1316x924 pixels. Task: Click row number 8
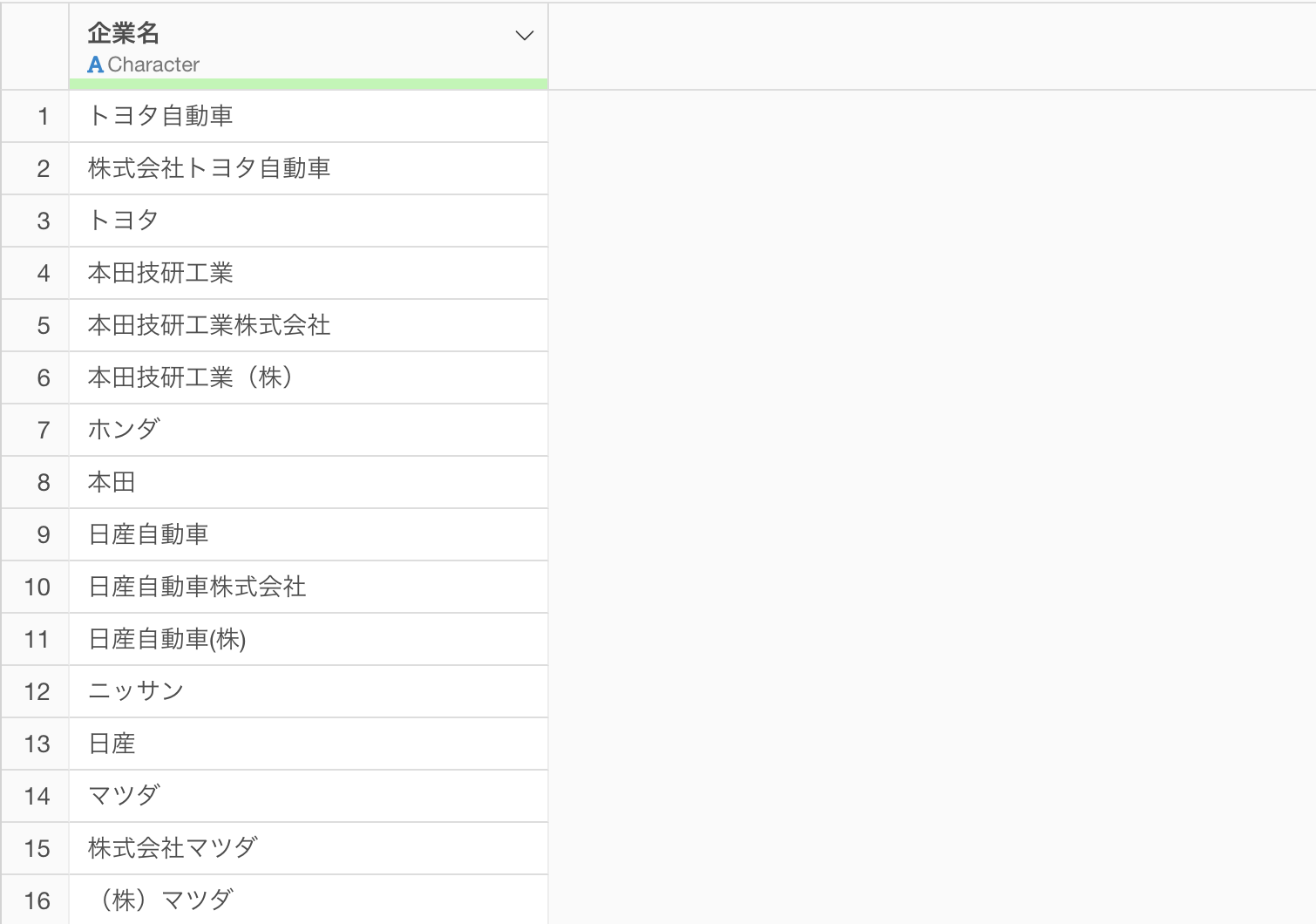click(43, 482)
